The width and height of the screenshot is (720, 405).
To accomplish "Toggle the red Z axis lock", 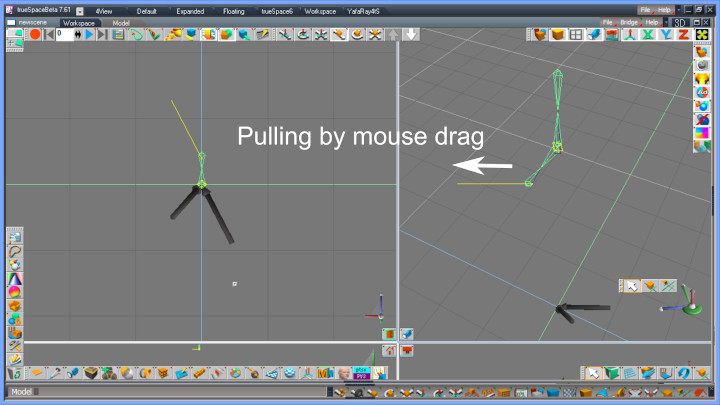I will (683, 35).
